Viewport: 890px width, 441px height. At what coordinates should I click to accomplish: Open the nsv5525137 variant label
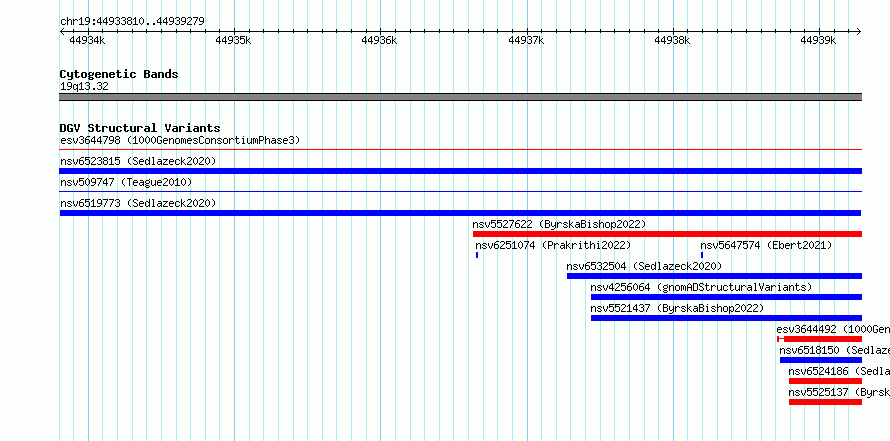(x=839, y=392)
